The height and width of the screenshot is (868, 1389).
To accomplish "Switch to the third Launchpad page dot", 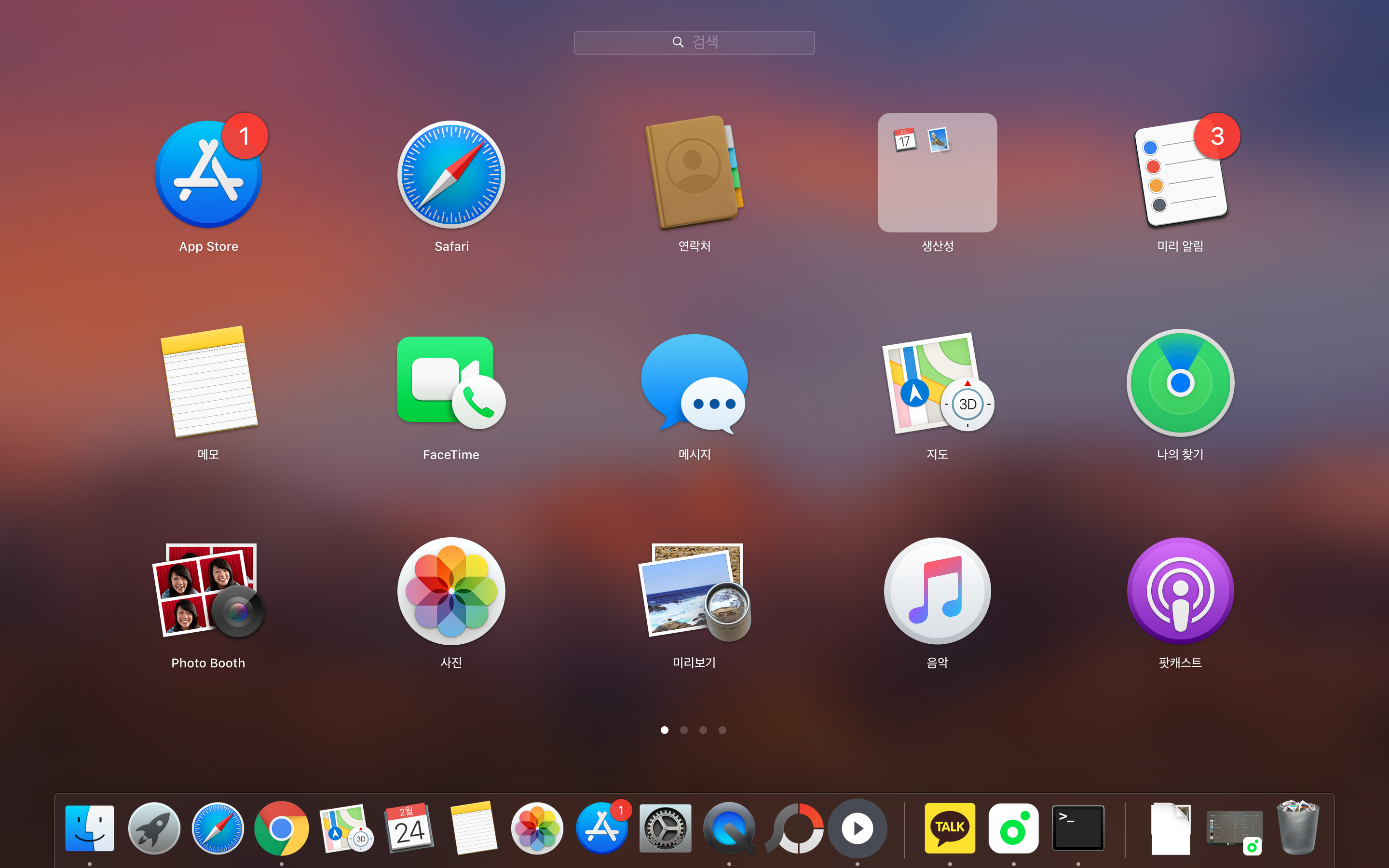I will pyautogui.click(x=703, y=730).
